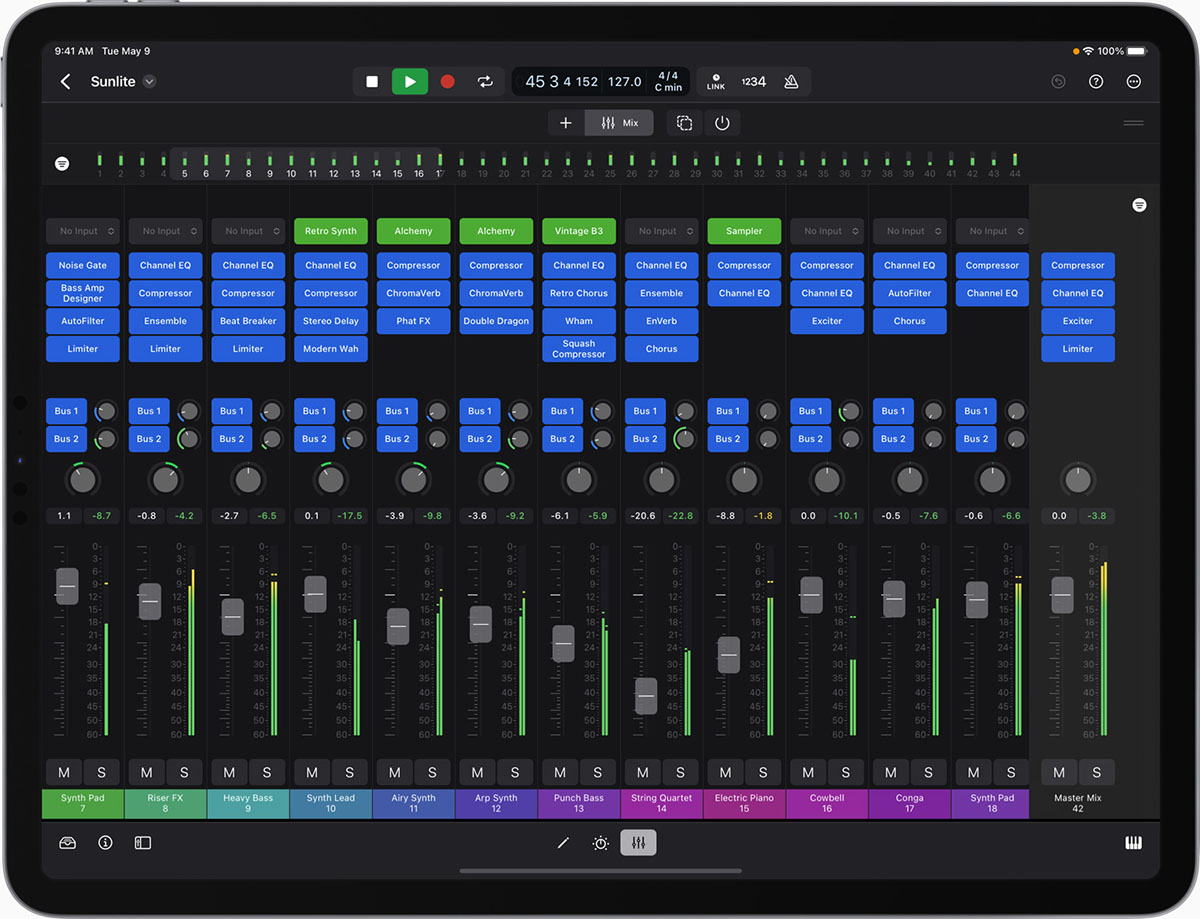Screen dimensions: 1200x919
Task: Stop playback with the square stop button
Action: (x=372, y=82)
